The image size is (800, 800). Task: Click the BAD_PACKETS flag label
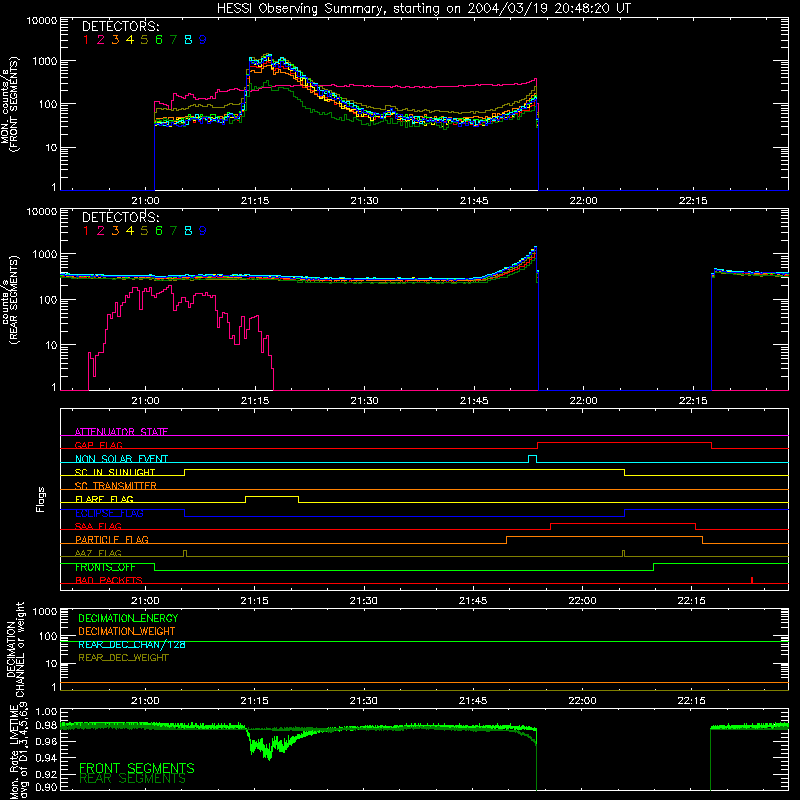109,580
